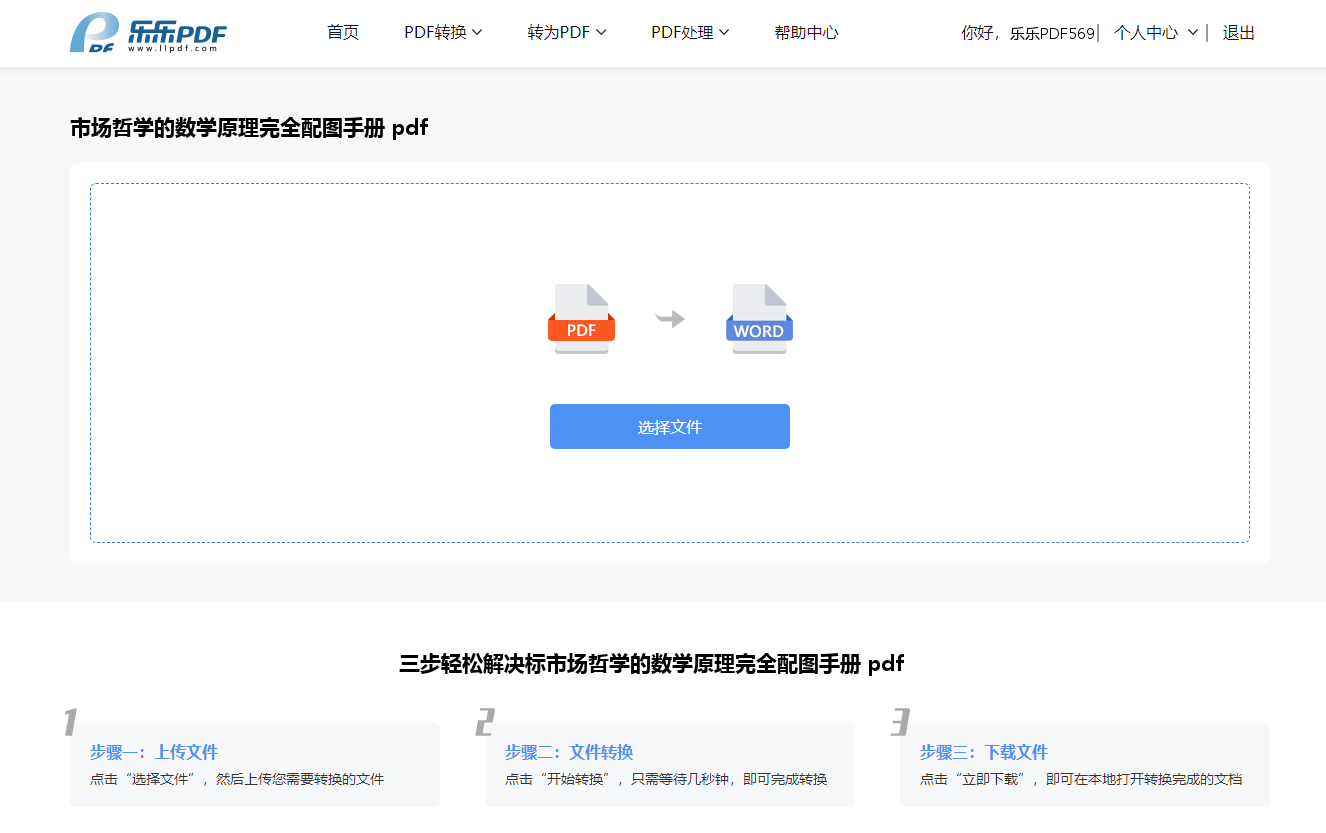Expand the PDF处理 dropdown menu
Screen dimensions: 1326x833
coord(690,33)
